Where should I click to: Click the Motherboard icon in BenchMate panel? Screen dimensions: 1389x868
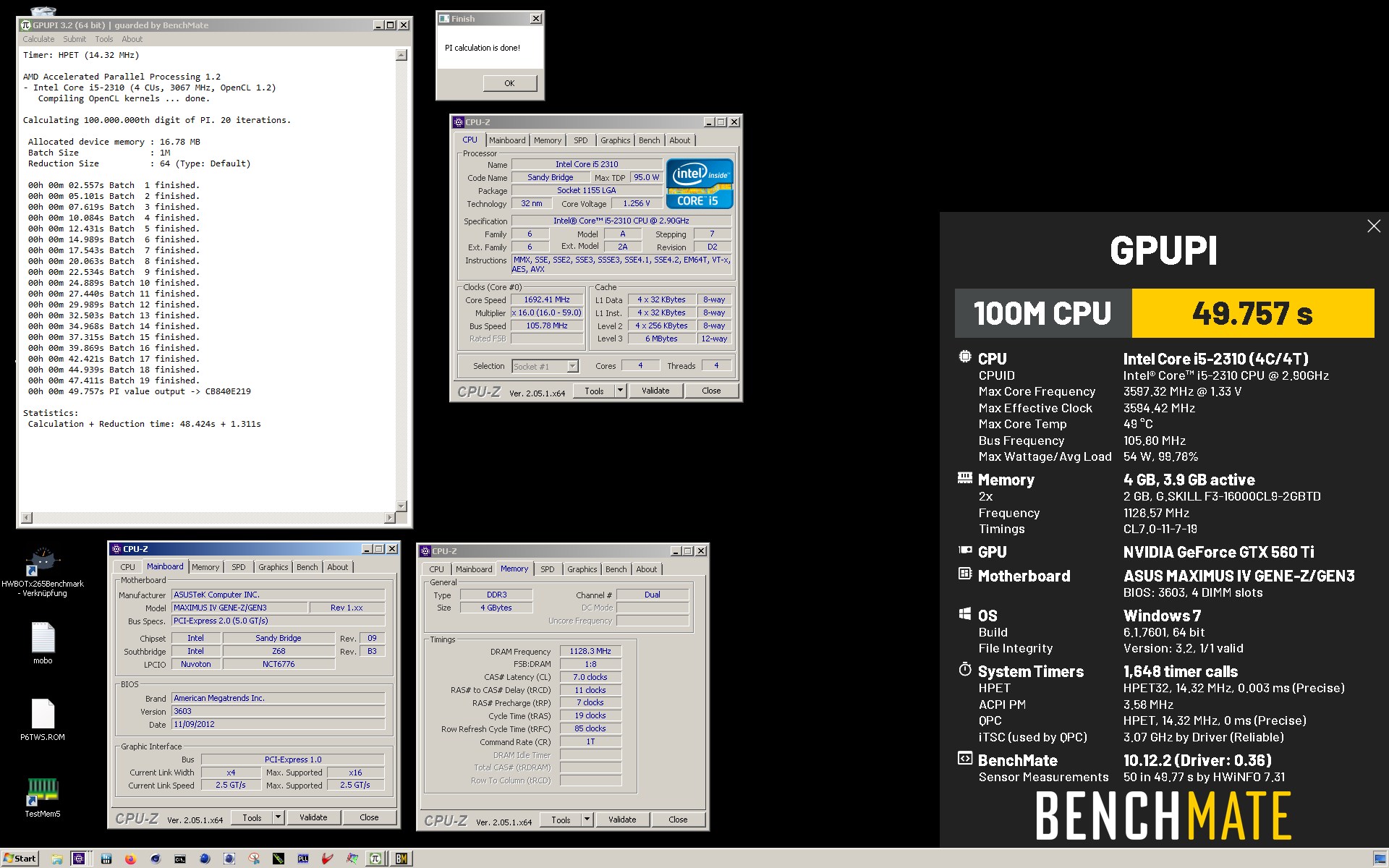tap(964, 574)
